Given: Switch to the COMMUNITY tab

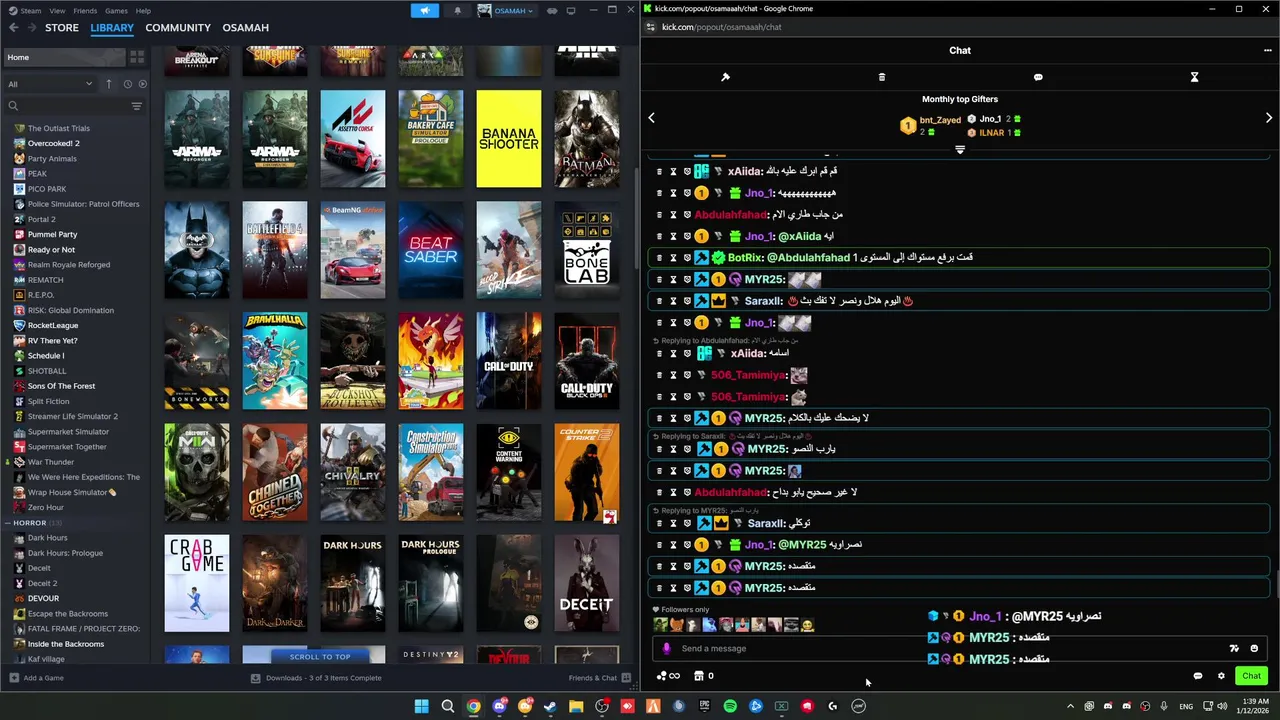Looking at the screenshot, I should pos(178,27).
